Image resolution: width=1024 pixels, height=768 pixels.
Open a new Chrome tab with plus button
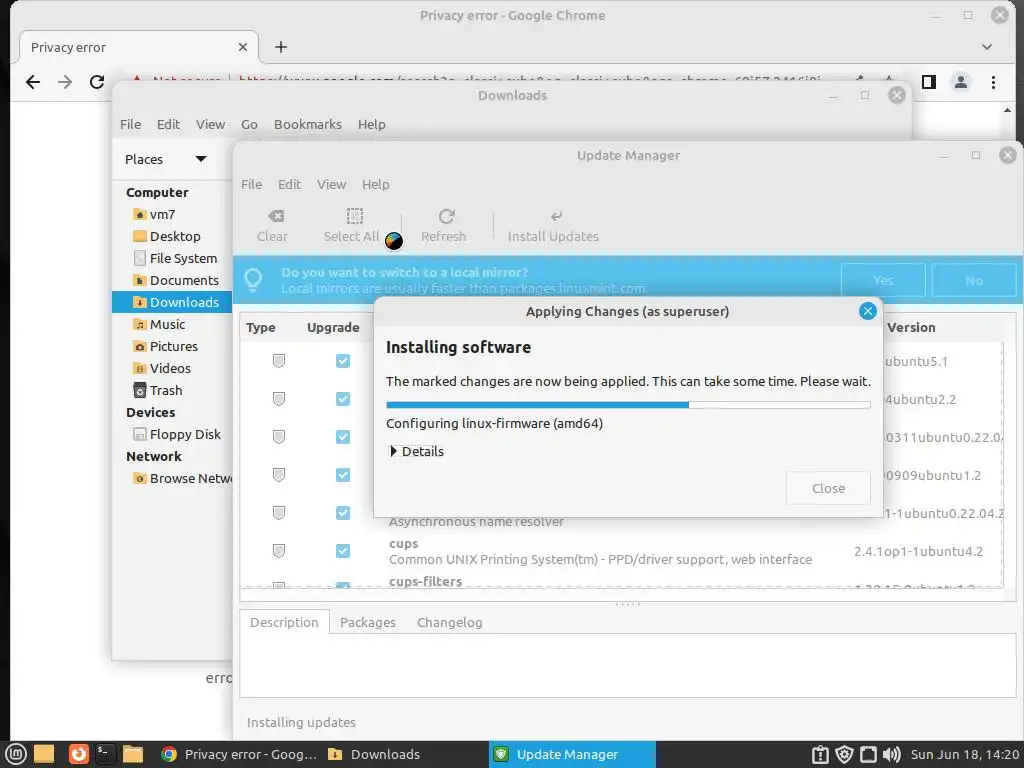281,47
